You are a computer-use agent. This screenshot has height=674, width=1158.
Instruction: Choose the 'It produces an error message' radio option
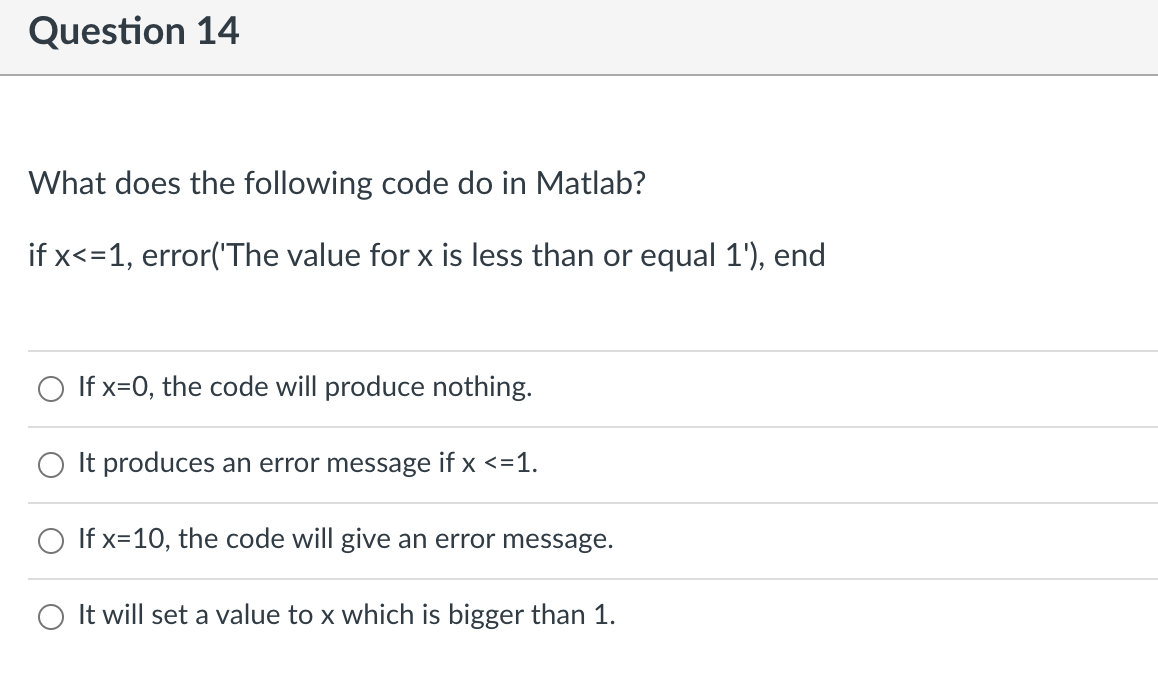coord(51,464)
